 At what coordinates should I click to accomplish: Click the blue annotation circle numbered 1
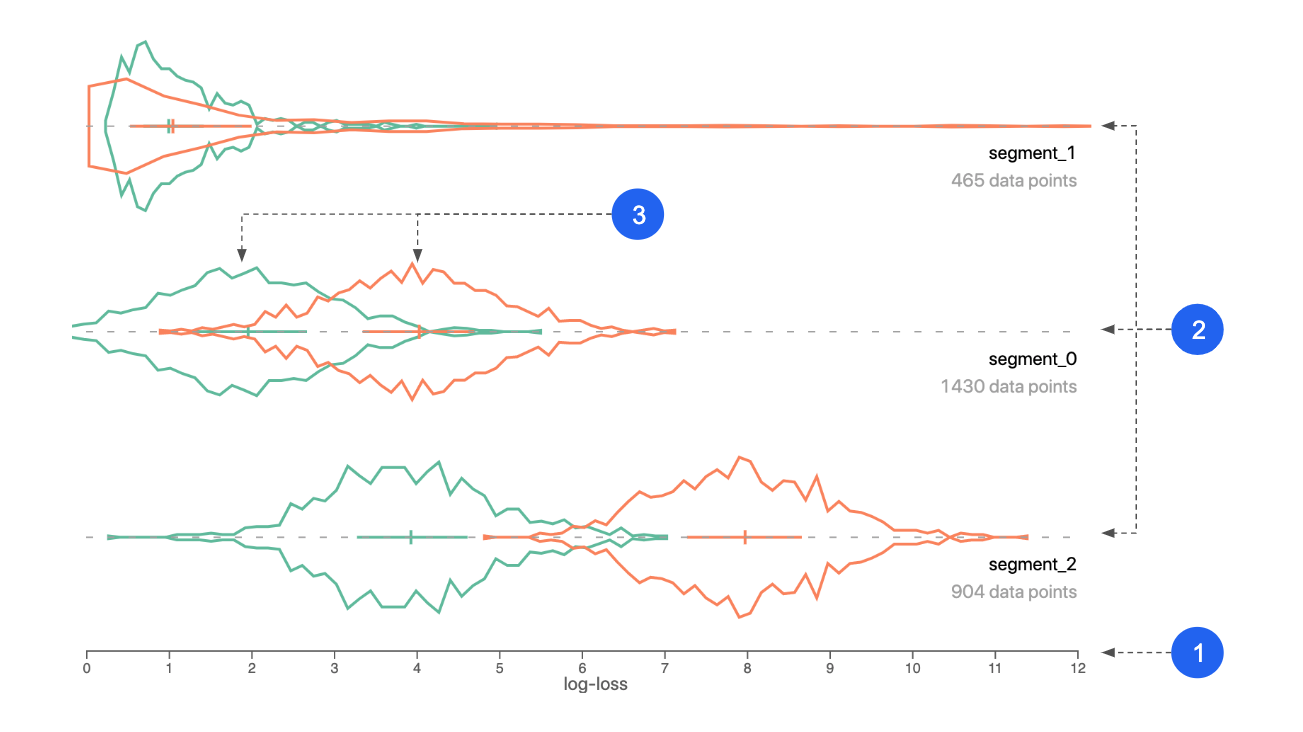coord(1197,652)
